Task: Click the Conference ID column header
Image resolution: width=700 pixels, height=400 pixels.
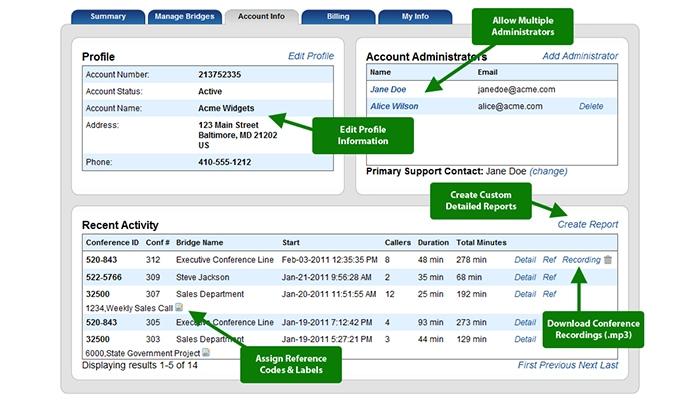Action: coord(112,242)
